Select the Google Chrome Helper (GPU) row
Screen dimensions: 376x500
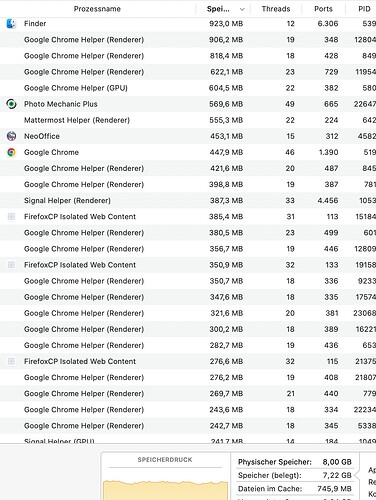(x=188, y=88)
